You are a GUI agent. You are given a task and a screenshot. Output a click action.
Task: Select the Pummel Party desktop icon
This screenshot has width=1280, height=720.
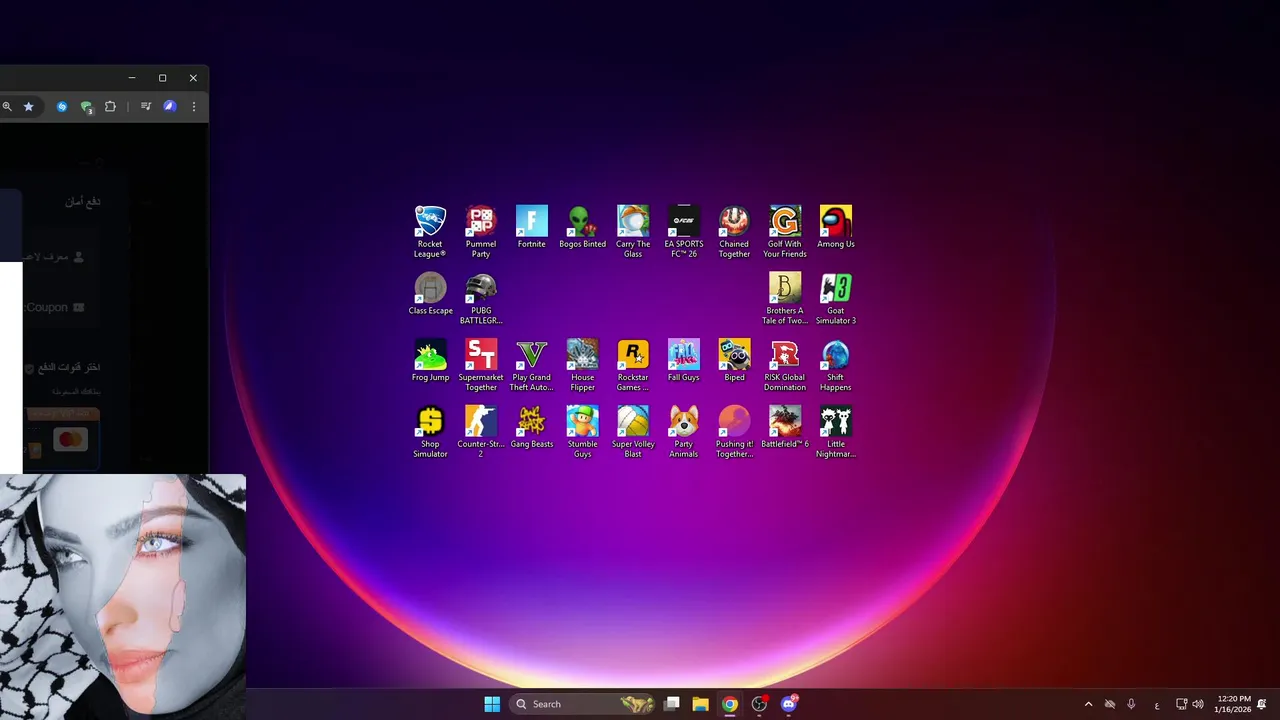[x=481, y=231]
